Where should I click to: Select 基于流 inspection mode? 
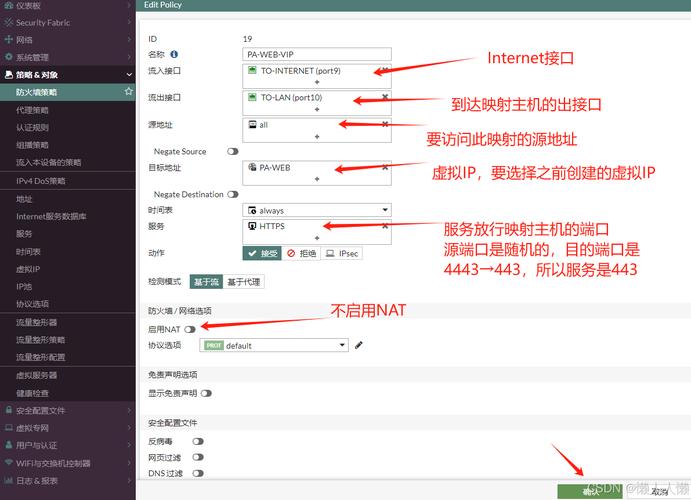pyautogui.click(x=206, y=282)
